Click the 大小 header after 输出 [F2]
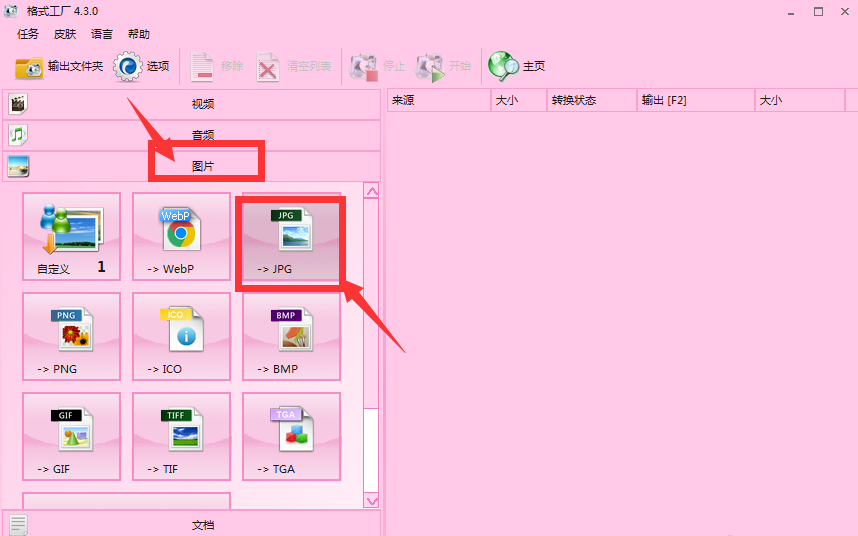This screenshot has width=858, height=536. (x=800, y=100)
